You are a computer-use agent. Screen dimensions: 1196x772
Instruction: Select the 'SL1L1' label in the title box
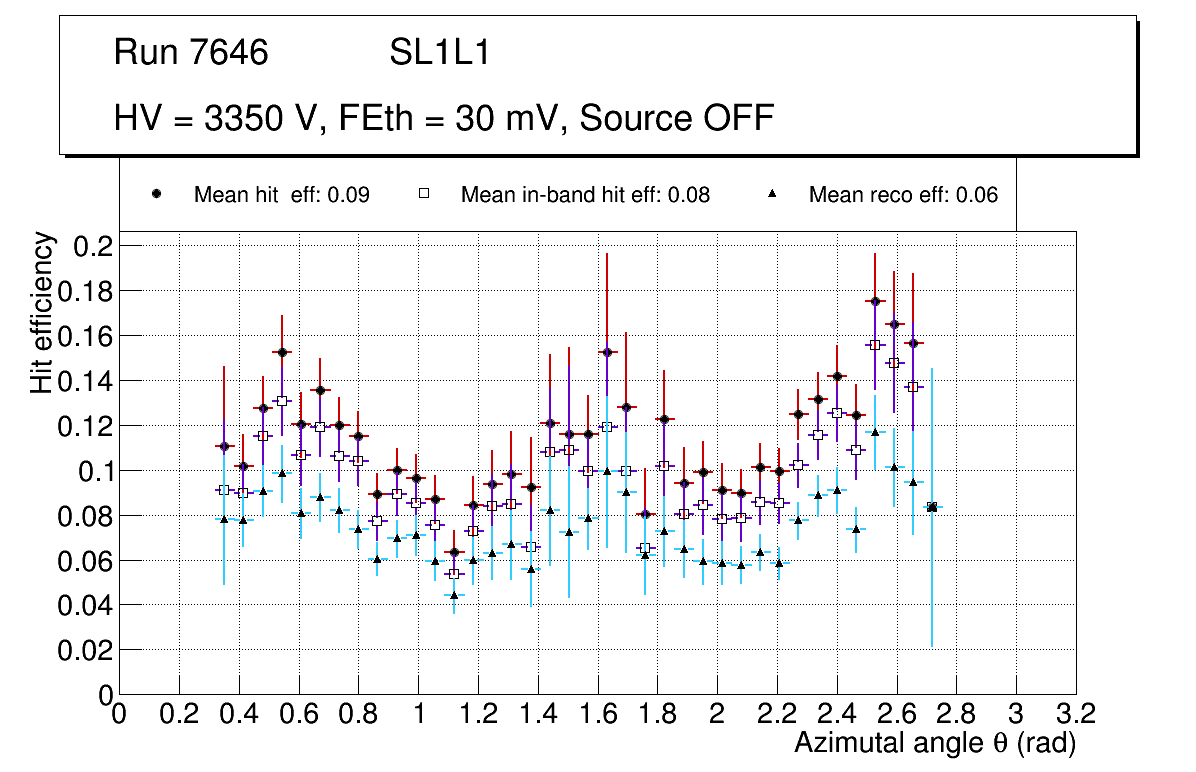(x=439, y=53)
